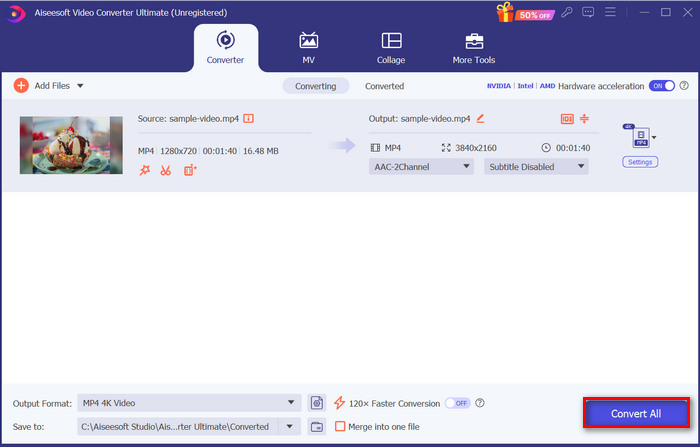Click the source file name text
The image size is (700, 447).
pos(204,119)
